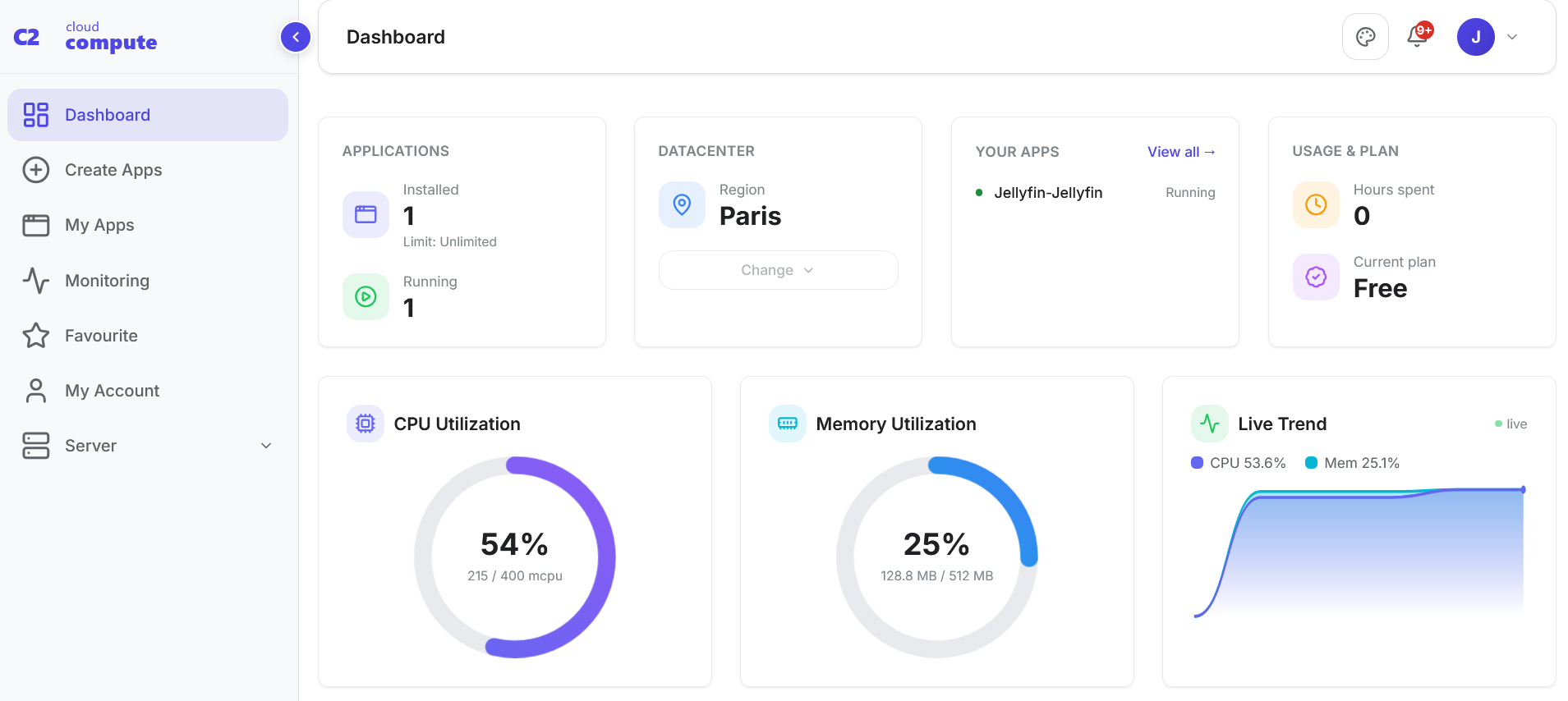
Task: Click the Server rack icon
Action: click(x=36, y=446)
